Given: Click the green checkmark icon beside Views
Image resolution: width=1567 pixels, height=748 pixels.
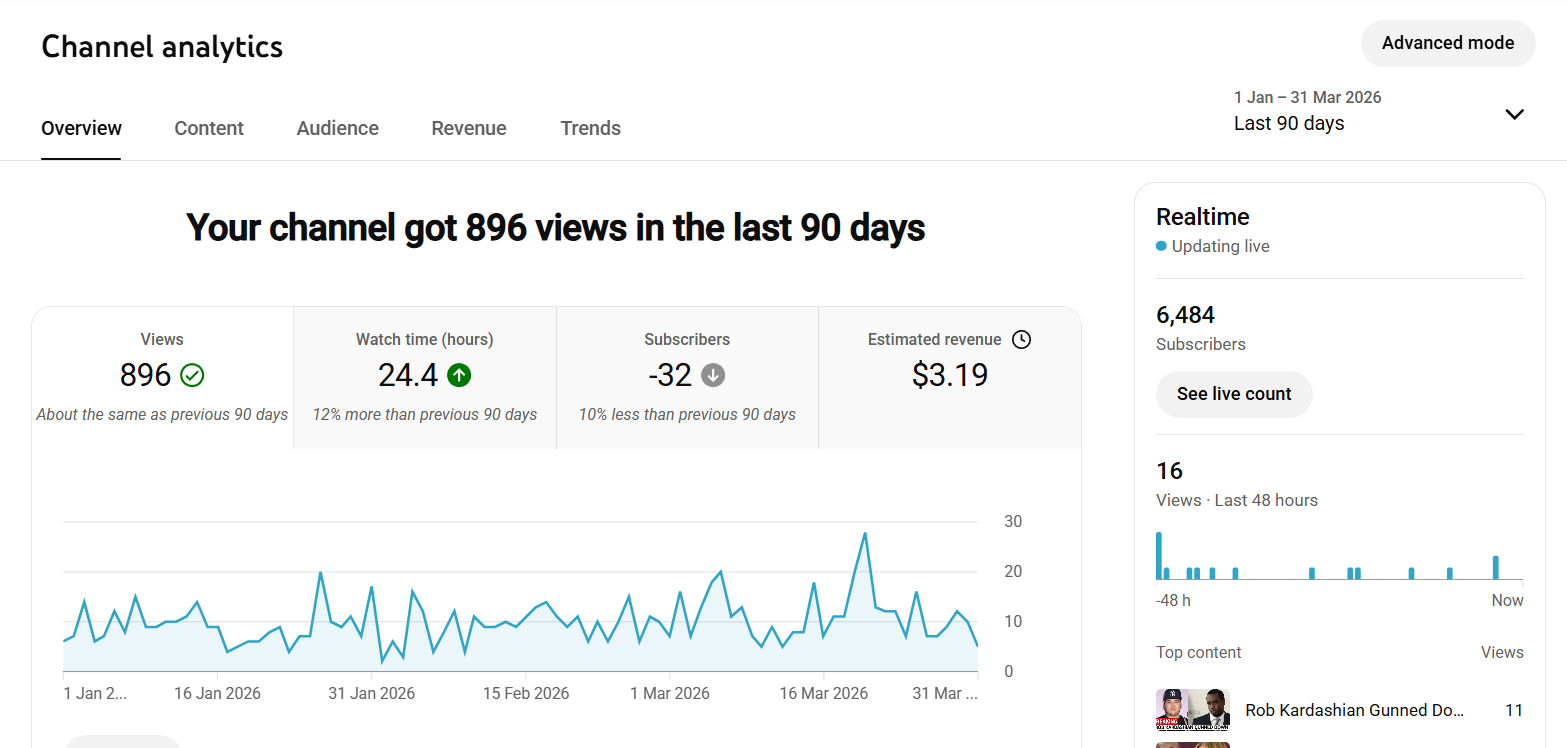Looking at the screenshot, I should tap(192, 375).
